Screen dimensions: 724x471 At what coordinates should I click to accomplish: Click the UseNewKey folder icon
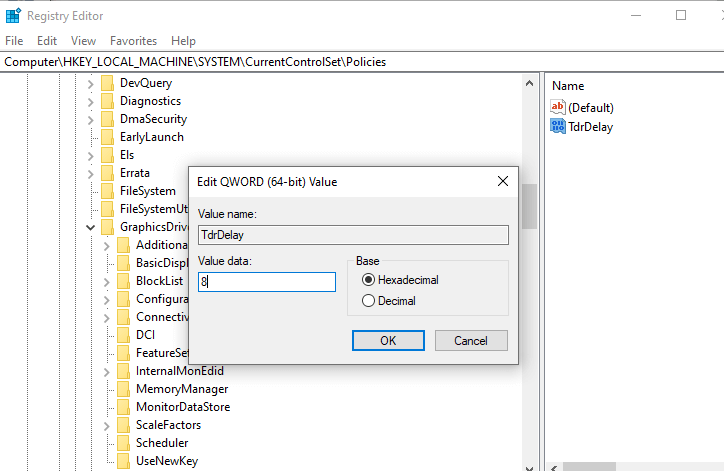point(123,461)
